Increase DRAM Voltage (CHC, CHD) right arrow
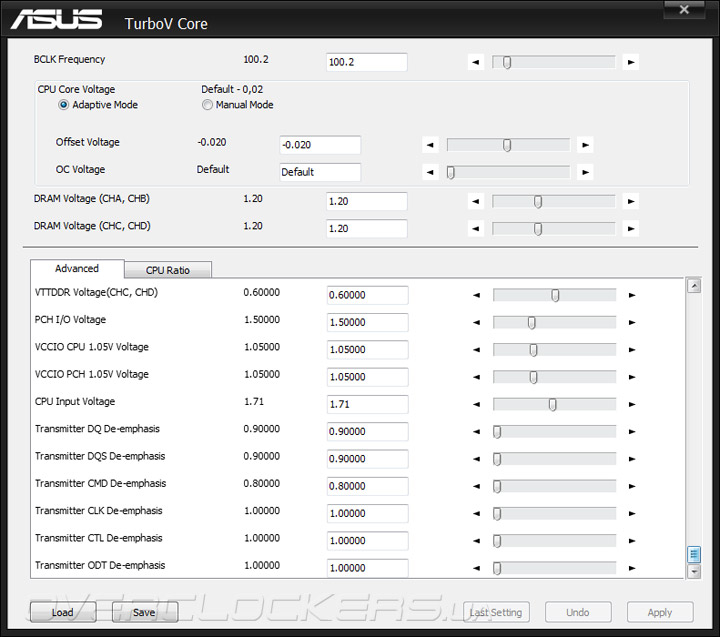720x637 pixels. point(631,228)
